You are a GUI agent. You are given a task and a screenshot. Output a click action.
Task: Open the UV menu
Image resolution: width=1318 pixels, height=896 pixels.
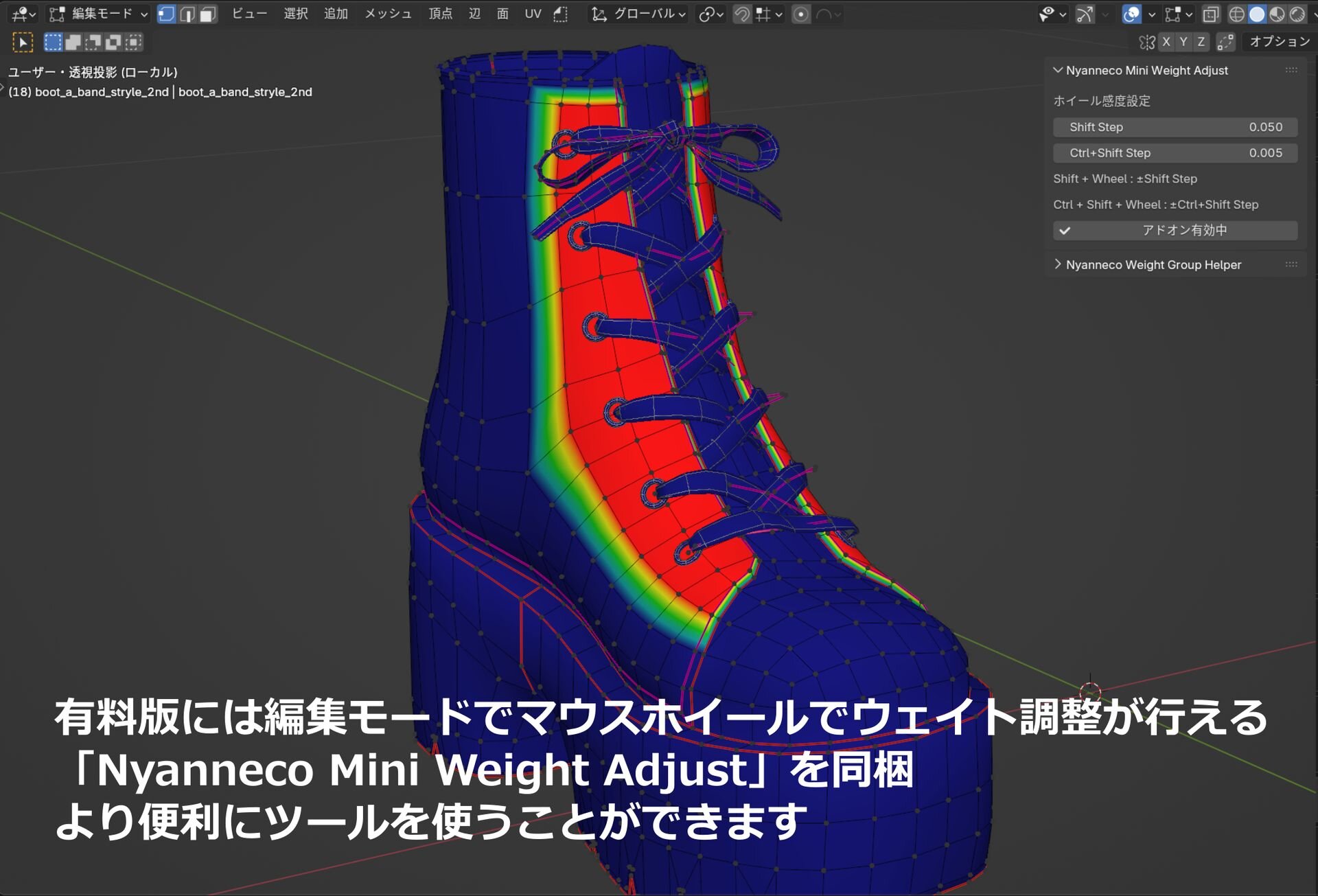click(533, 14)
